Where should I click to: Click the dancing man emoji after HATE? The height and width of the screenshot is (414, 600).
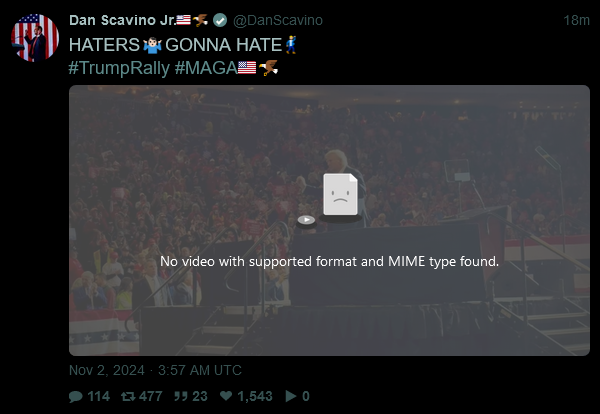point(291,44)
